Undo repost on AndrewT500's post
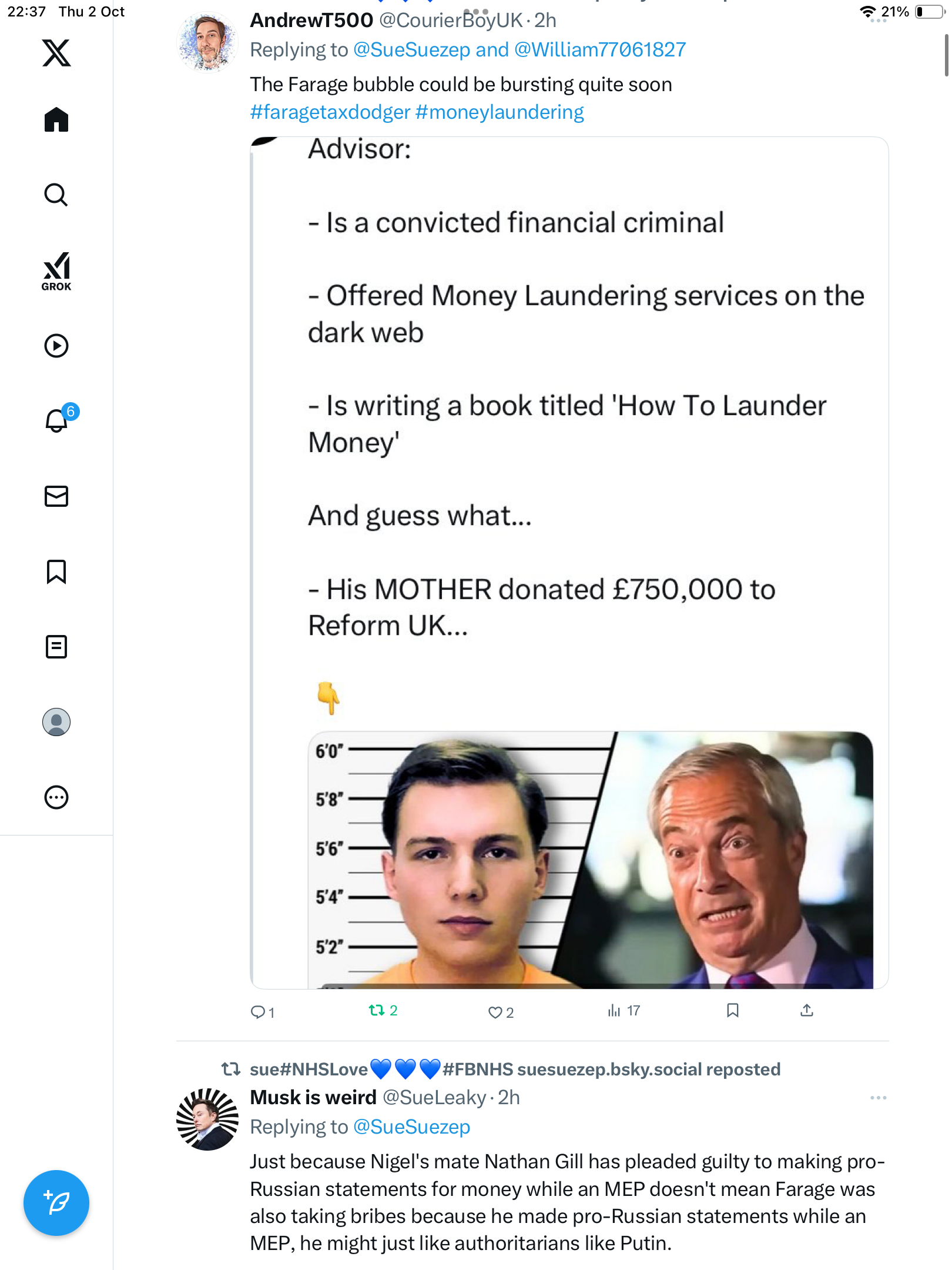 pos(377,1011)
